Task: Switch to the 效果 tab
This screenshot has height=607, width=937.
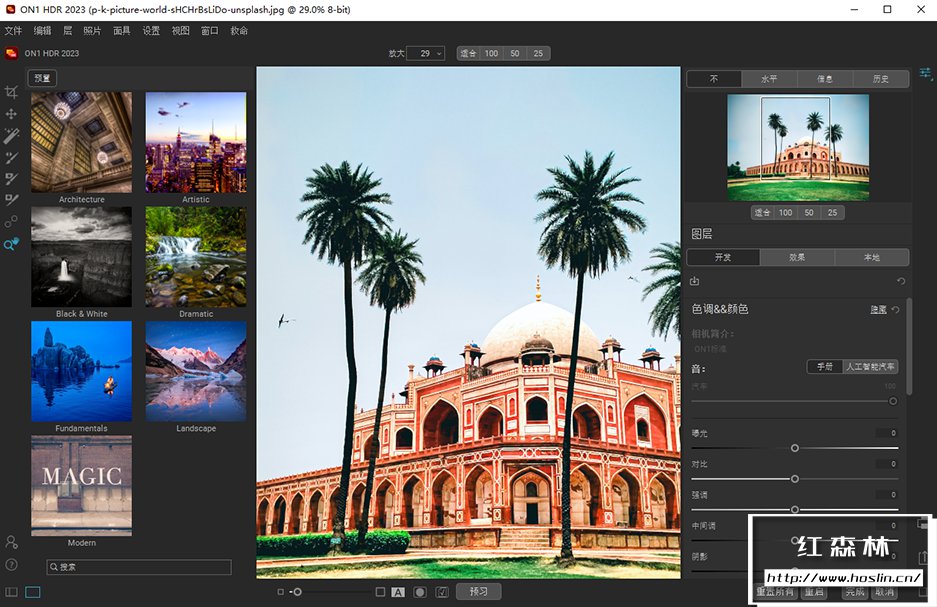Action: tap(797, 257)
